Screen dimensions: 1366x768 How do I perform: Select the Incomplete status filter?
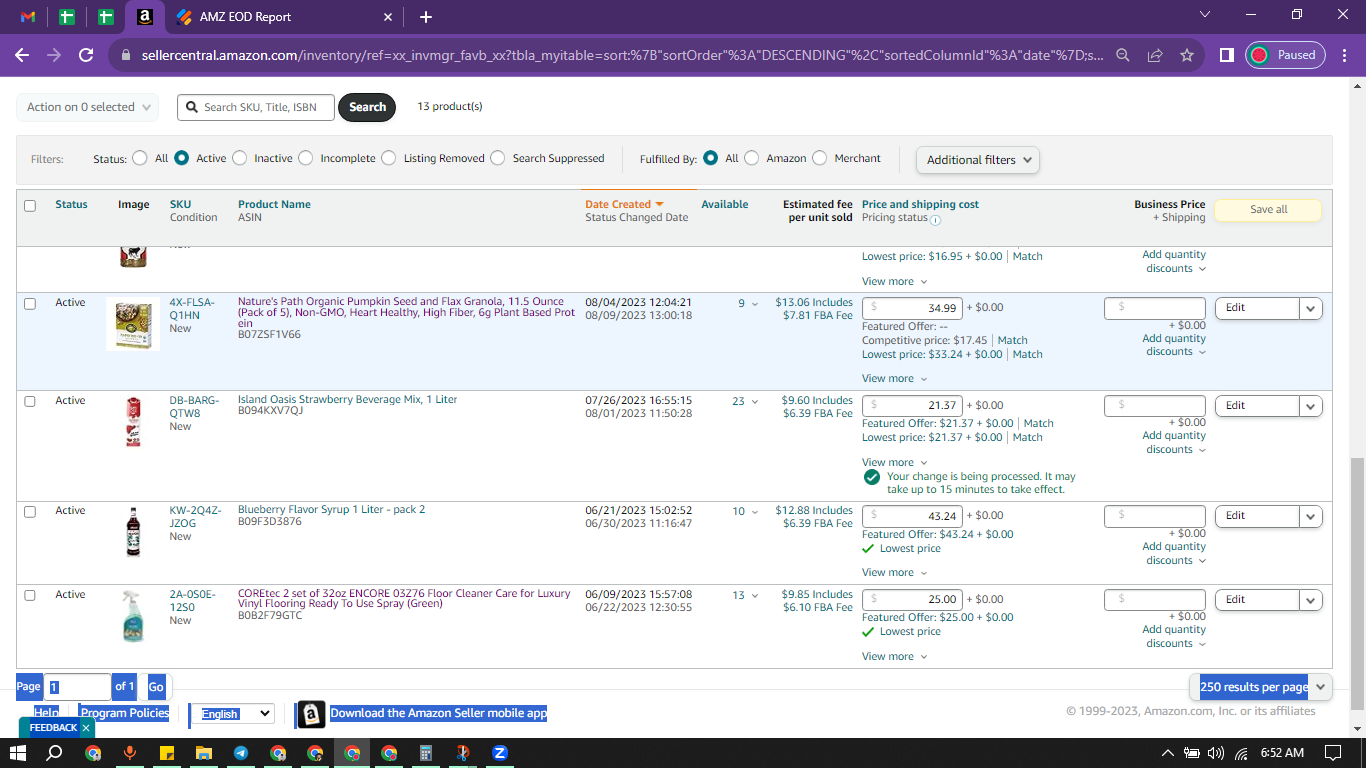(x=305, y=158)
